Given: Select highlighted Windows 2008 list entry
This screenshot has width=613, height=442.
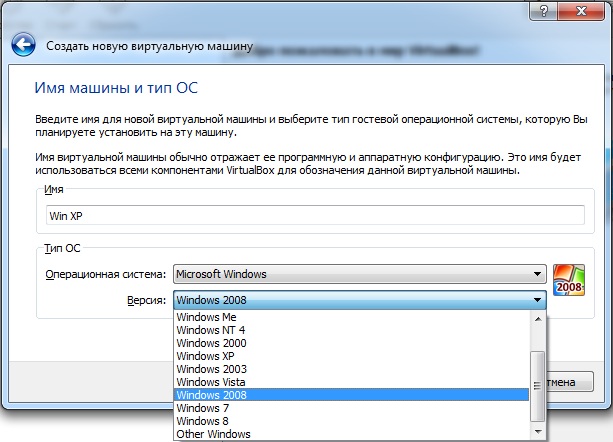Looking at the screenshot, I should (351, 395).
